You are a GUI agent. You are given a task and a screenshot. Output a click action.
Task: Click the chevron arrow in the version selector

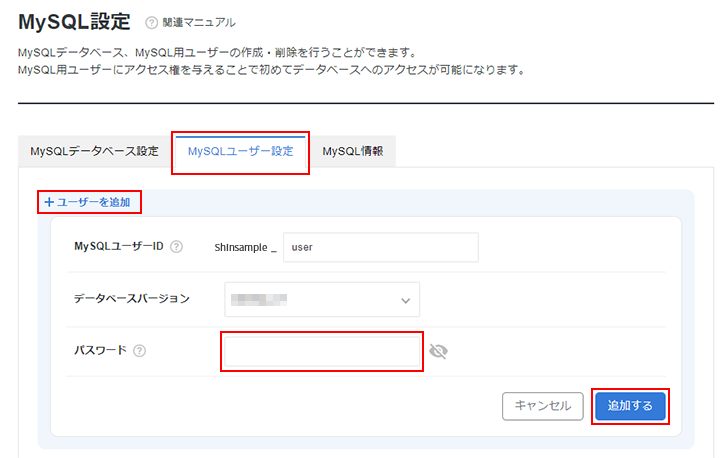[405, 300]
